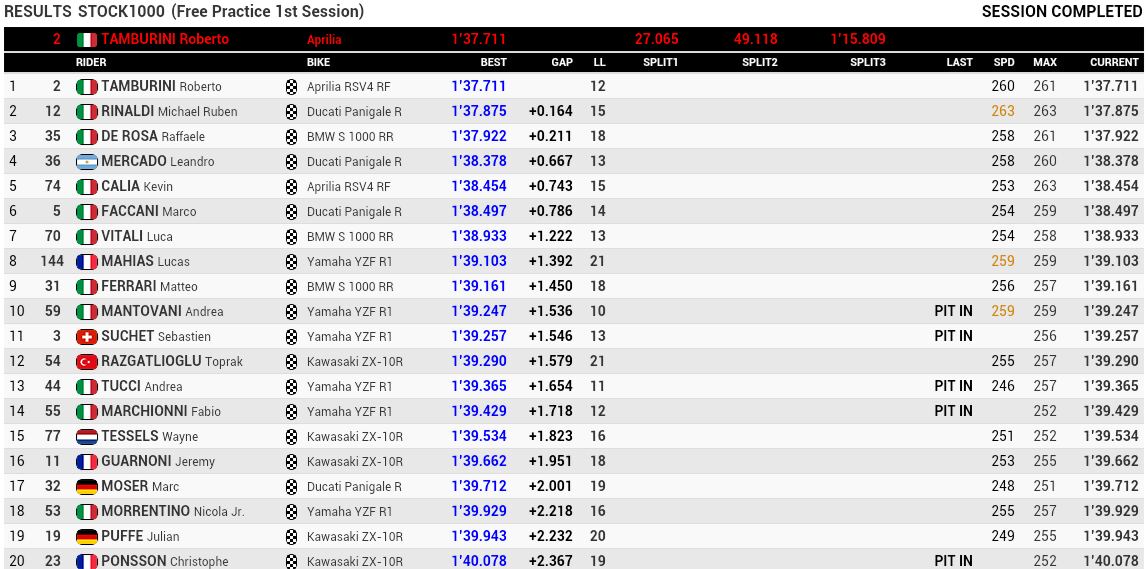Click the French flag beside MAHIAS Lucas
The height and width of the screenshot is (569, 1148).
[86, 261]
